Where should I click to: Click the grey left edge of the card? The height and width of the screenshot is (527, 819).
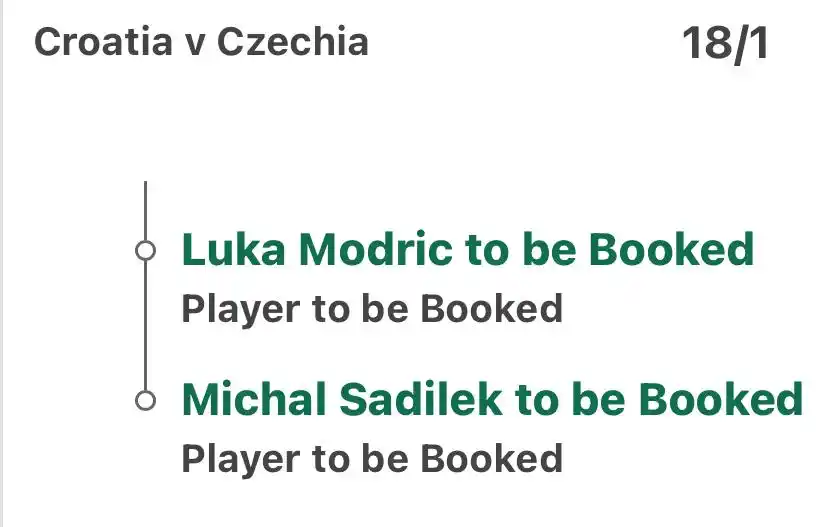pyautogui.click(x=2, y=263)
